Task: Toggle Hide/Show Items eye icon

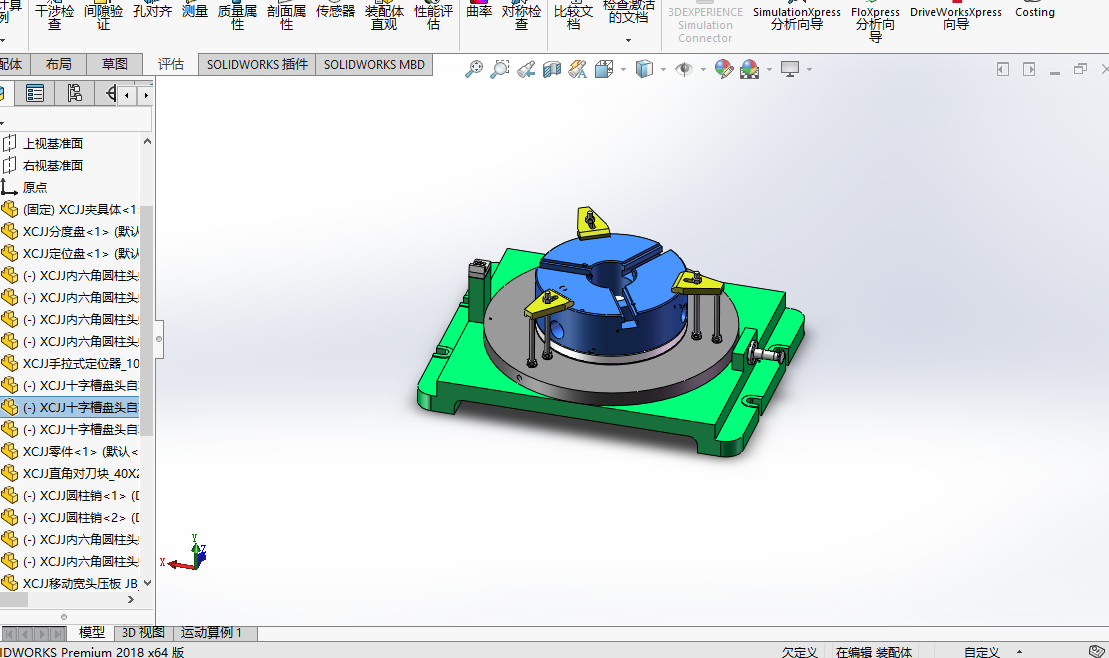Action: click(684, 69)
